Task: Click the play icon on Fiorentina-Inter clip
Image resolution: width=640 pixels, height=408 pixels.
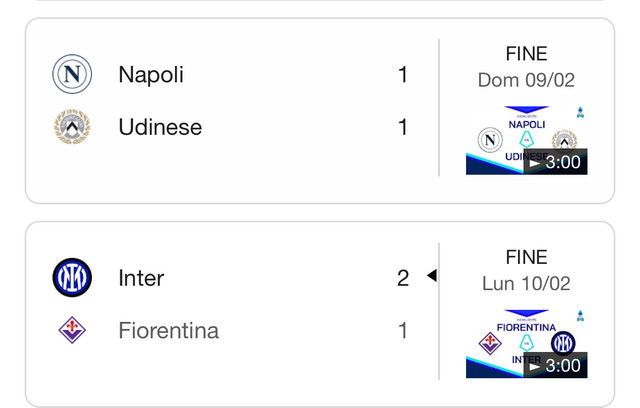Action: (x=534, y=366)
